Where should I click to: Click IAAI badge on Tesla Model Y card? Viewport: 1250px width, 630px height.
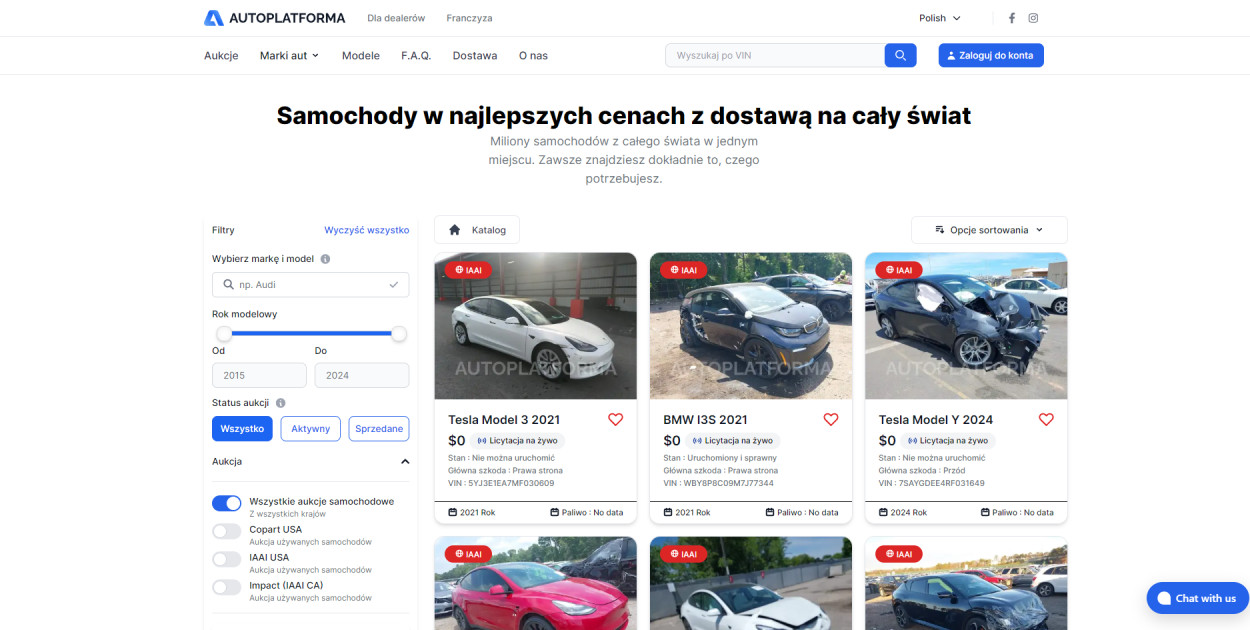click(898, 270)
